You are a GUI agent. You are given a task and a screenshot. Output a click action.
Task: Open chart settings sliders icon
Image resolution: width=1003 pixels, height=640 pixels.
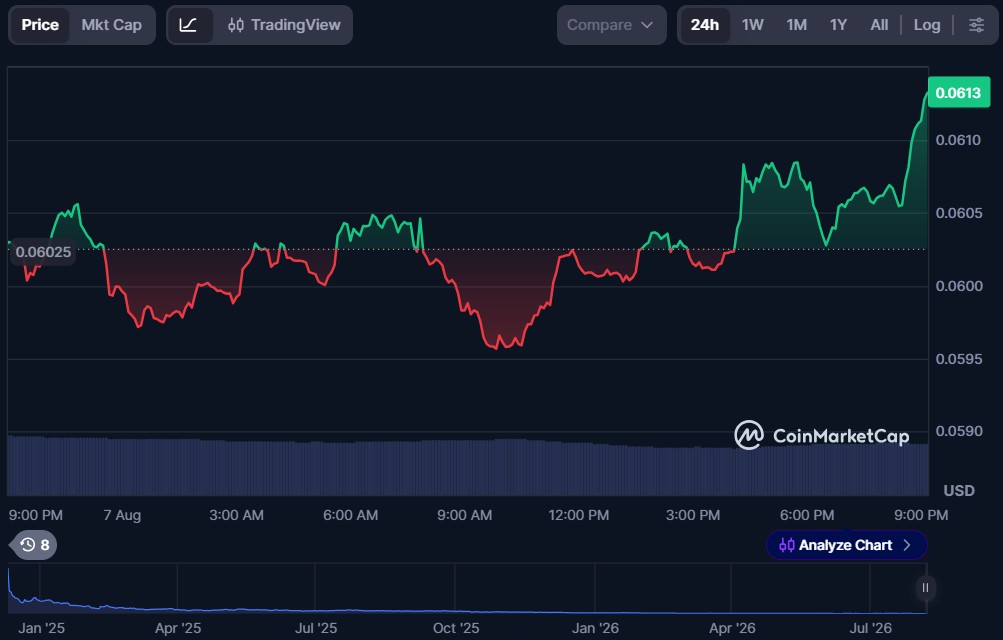click(x=976, y=25)
